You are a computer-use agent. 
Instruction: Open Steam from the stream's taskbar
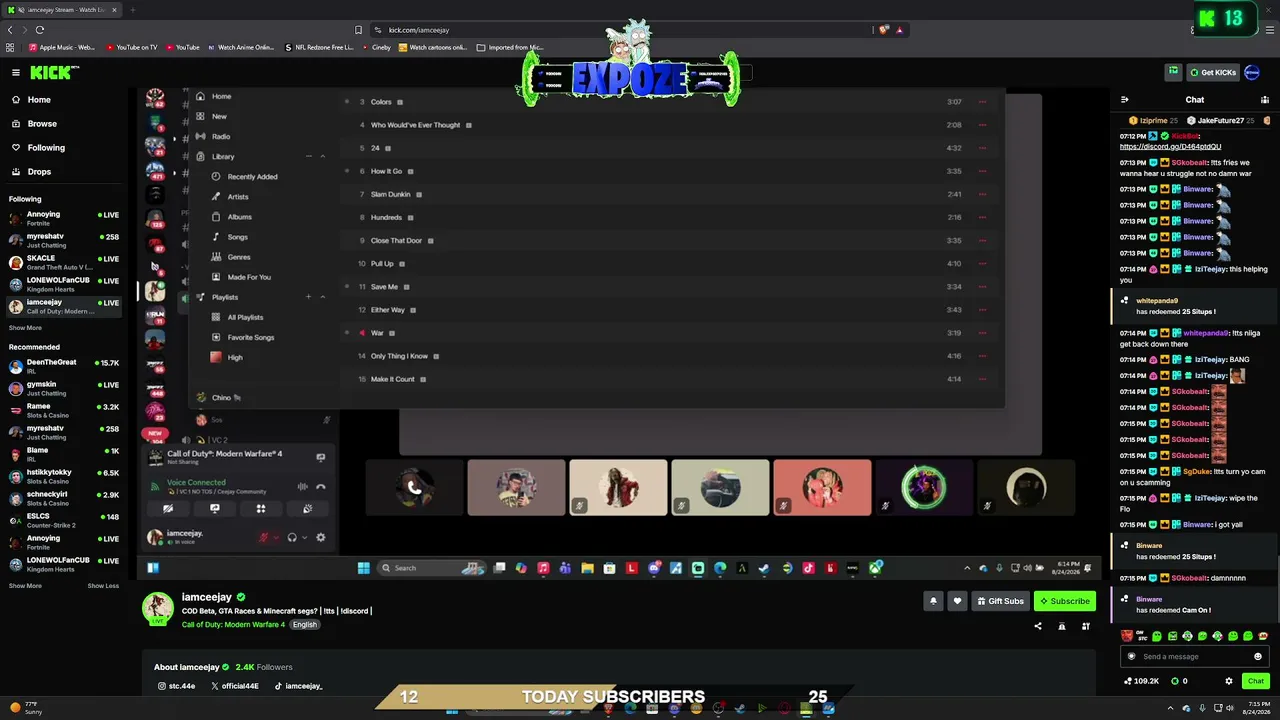click(x=764, y=568)
